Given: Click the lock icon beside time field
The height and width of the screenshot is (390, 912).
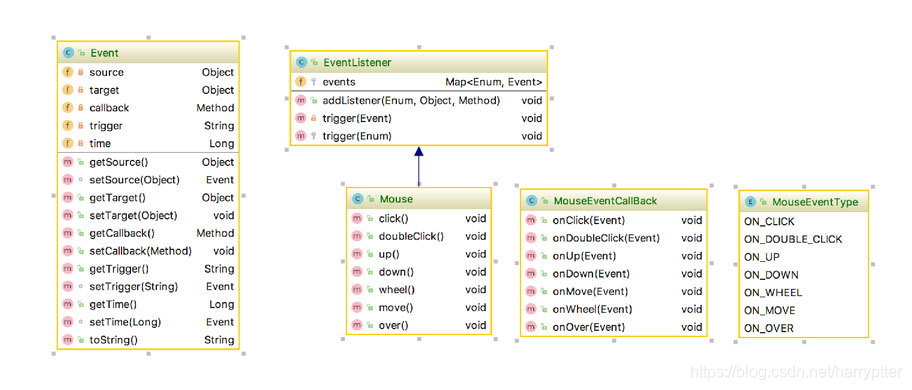Looking at the screenshot, I should [81, 143].
